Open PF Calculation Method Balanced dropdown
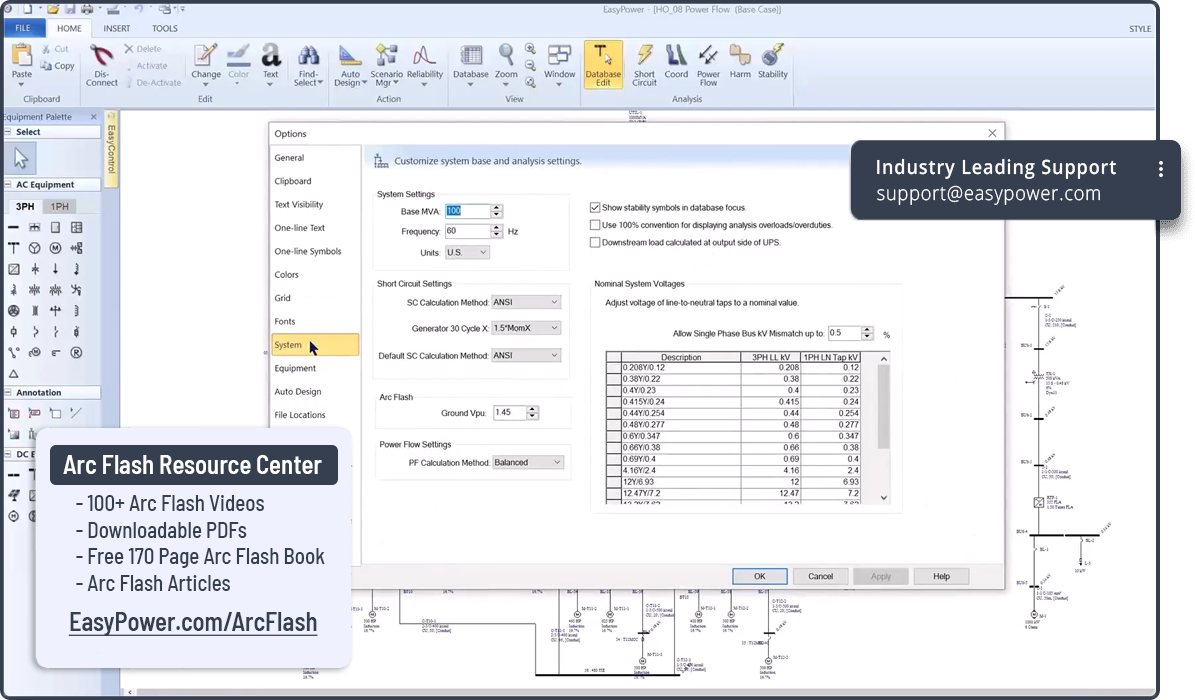Viewport: 1195px width, 700px height. coord(528,462)
